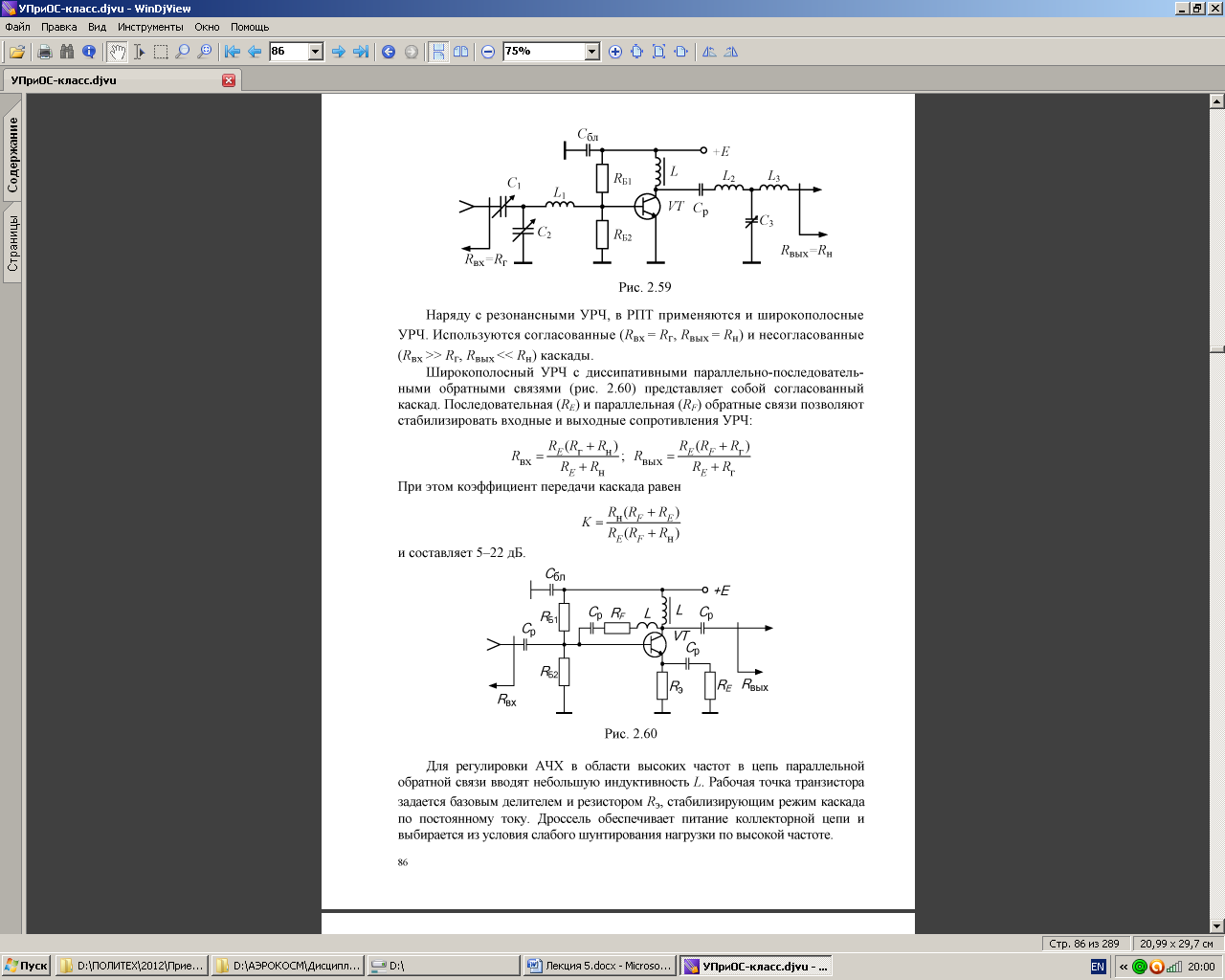Open the Инструменты menu
The image size is (1225, 980).
coord(150,27)
